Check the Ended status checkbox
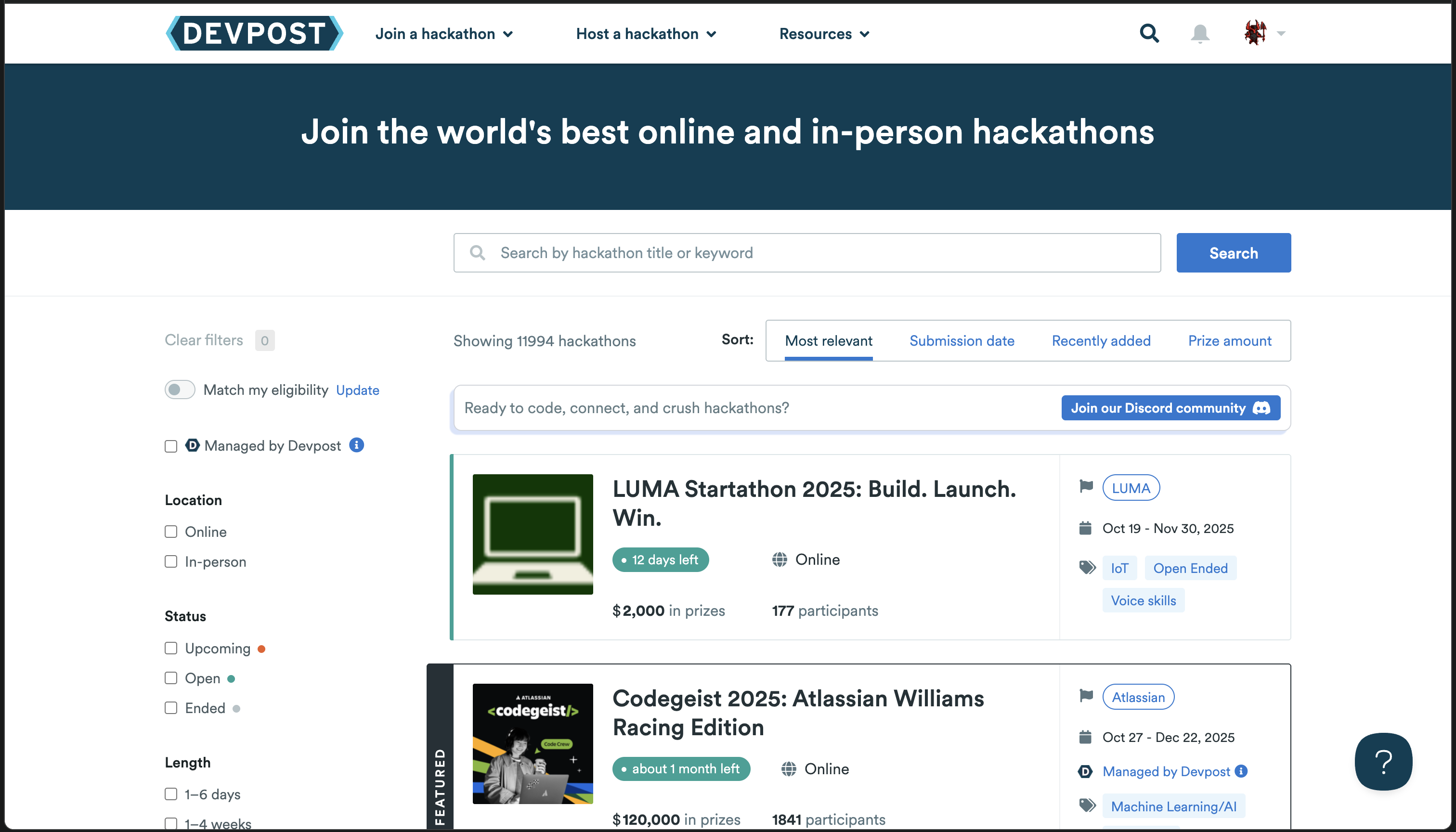The image size is (1456, 832). [171, 707]
